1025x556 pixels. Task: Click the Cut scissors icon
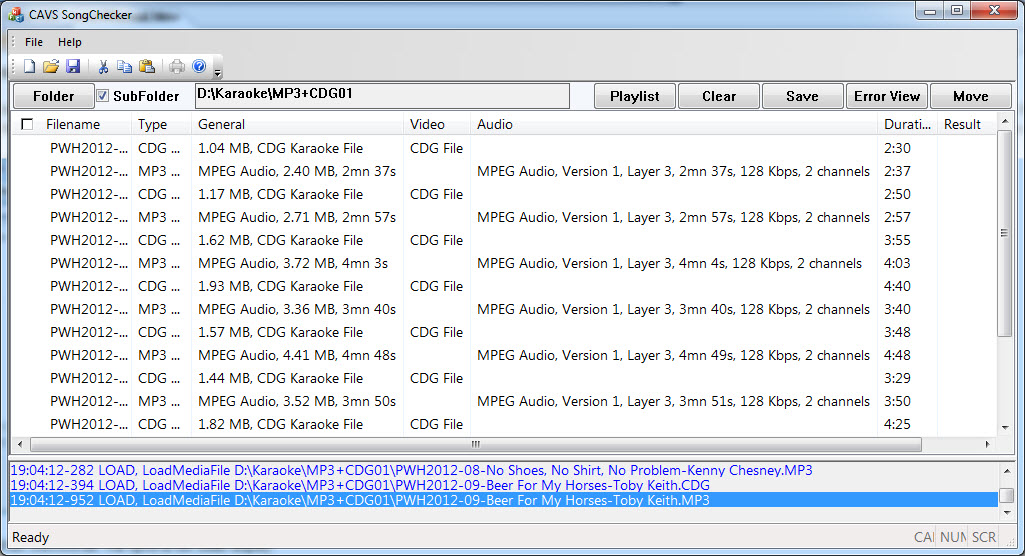(102, 67)
